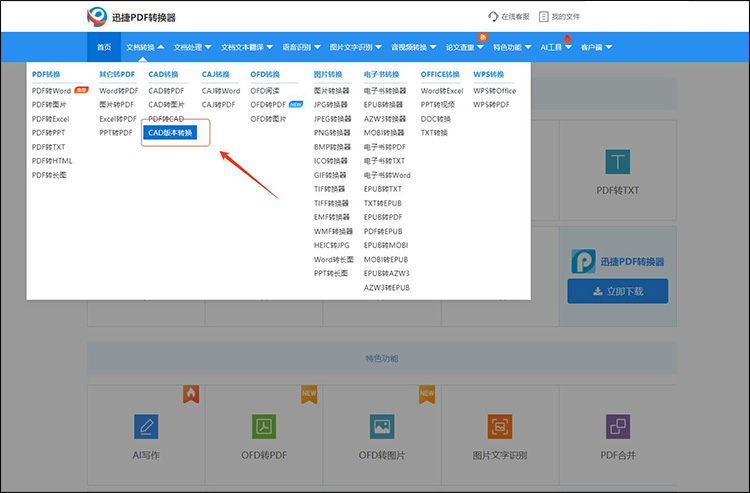Click the 电子书转换 column heading

click(x=381, y=74)
